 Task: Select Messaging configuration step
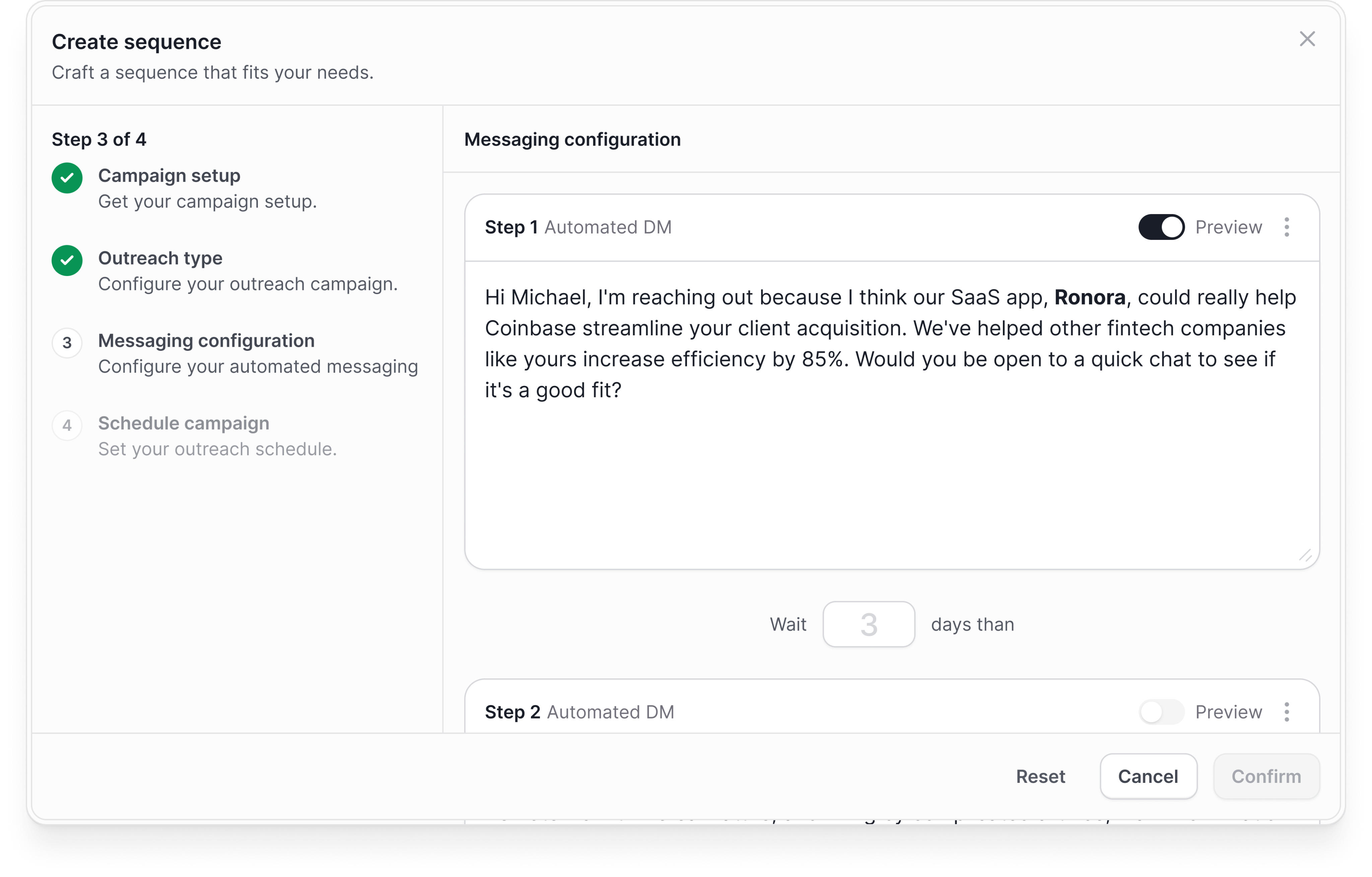tap(206, 341)
